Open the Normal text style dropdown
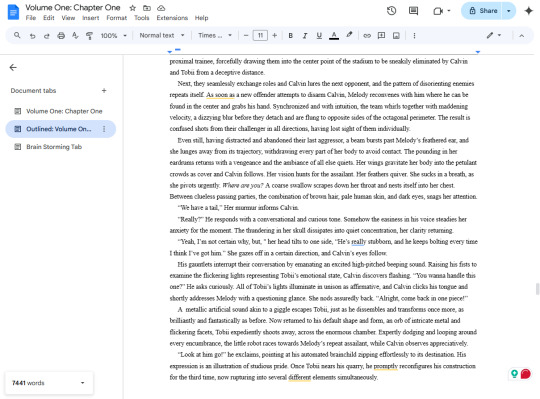The height and width of the screenshot is (399, 540). [162, 35]
